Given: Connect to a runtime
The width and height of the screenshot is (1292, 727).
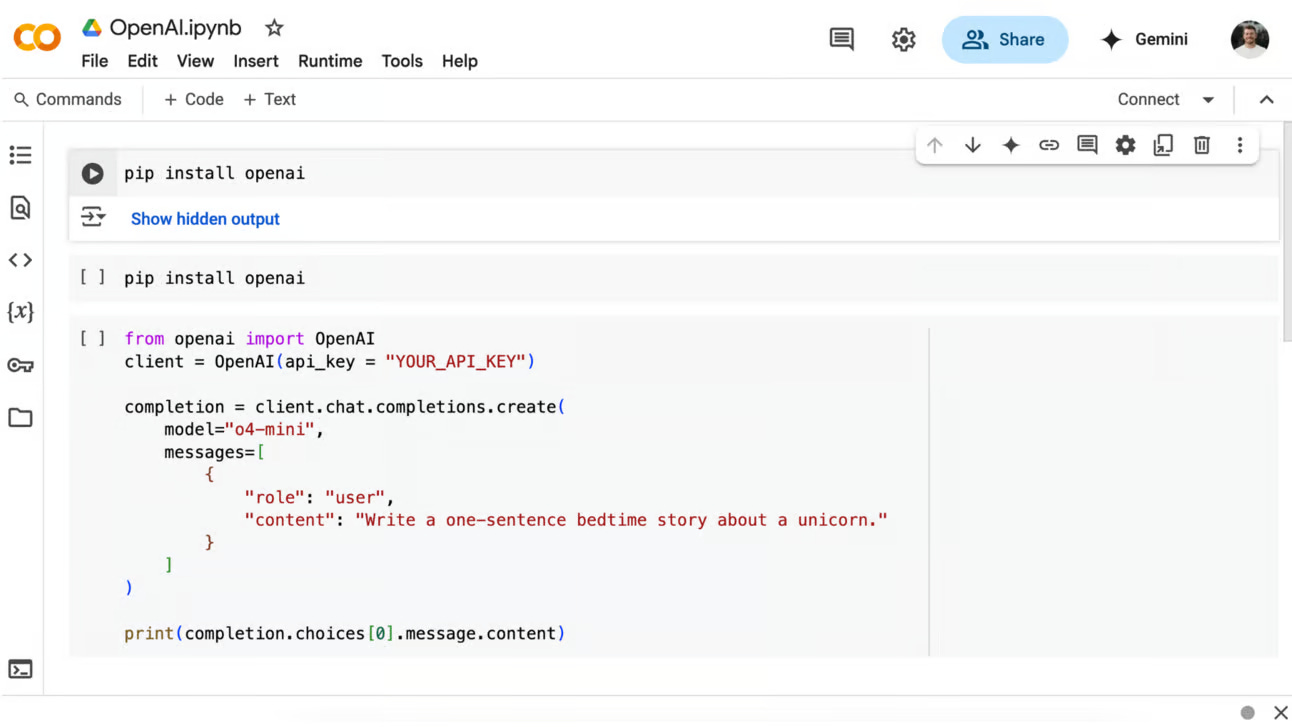Looking at the screenshot, I should tap(1148, 99).
